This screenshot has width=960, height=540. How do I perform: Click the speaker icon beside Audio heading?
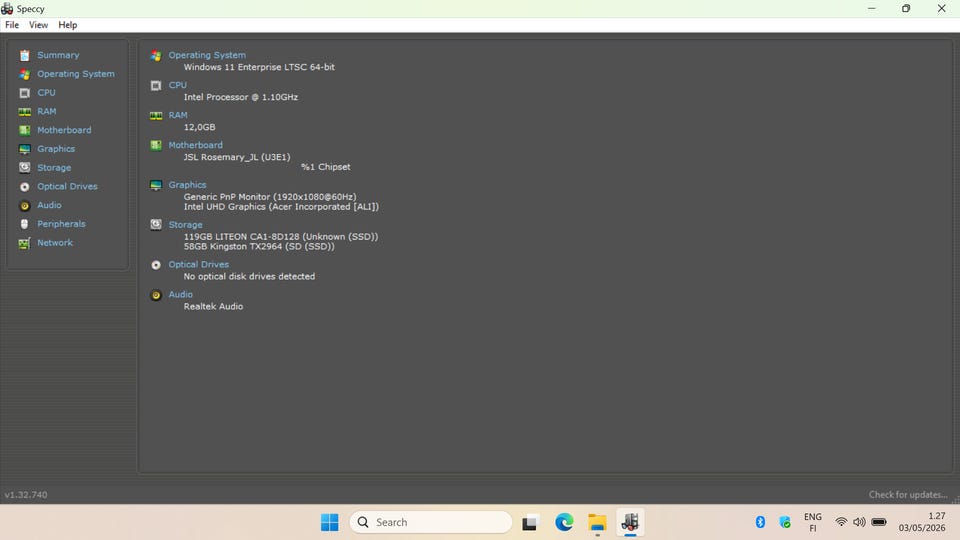[x=156, y=295]
